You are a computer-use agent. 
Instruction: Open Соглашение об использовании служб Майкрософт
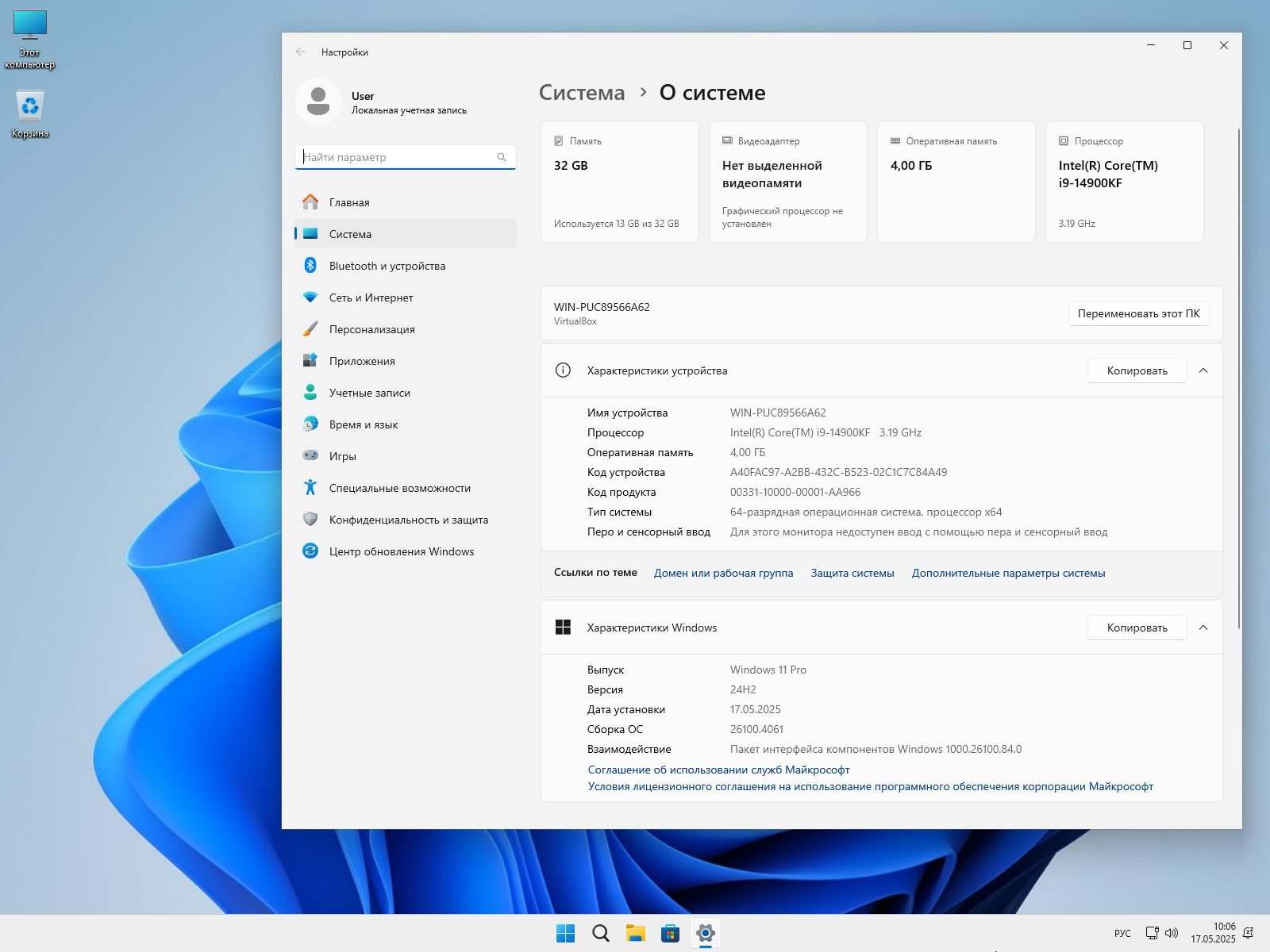pyautogui.click(x=718, y=770)
